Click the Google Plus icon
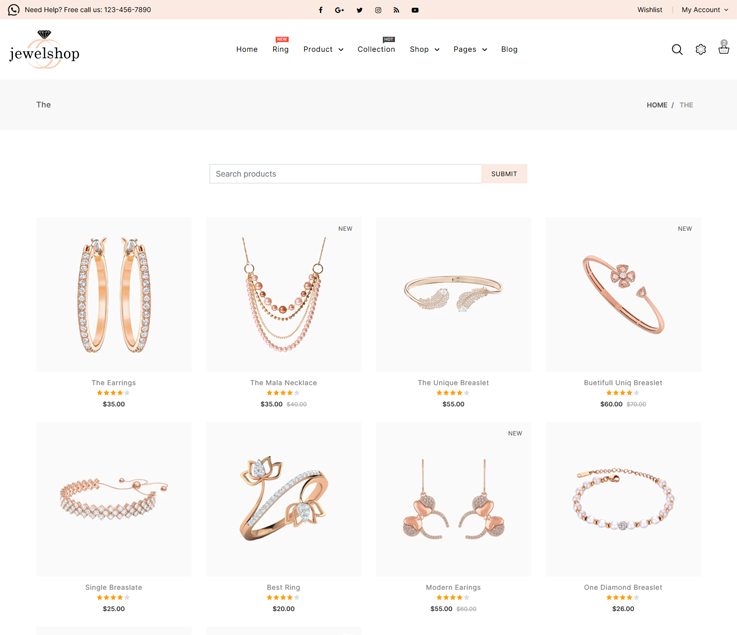This screenshot has width=737, height=635. (340, 10)
